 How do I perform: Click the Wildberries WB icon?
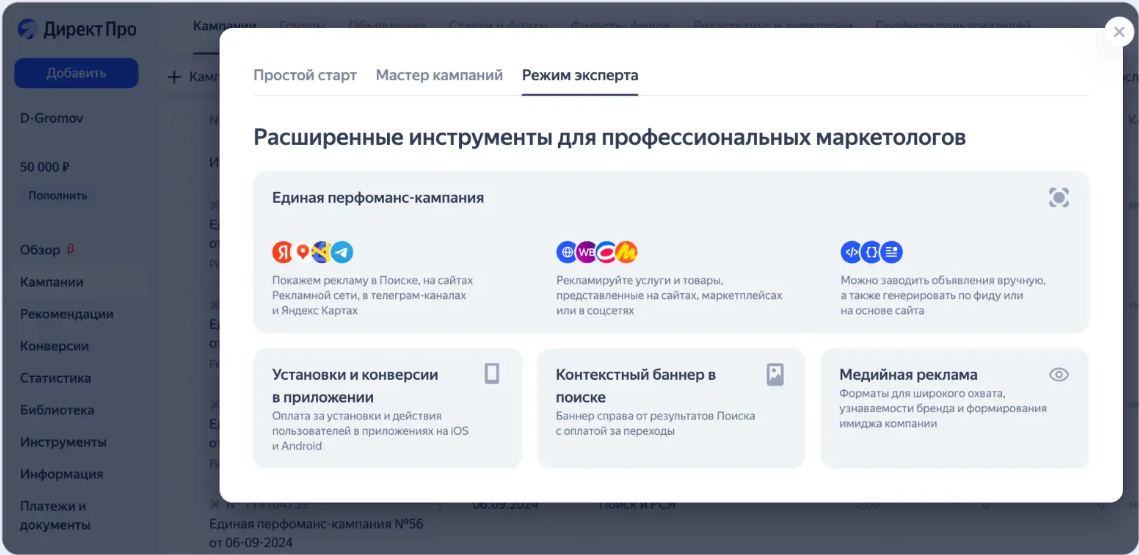click(586, 252)
